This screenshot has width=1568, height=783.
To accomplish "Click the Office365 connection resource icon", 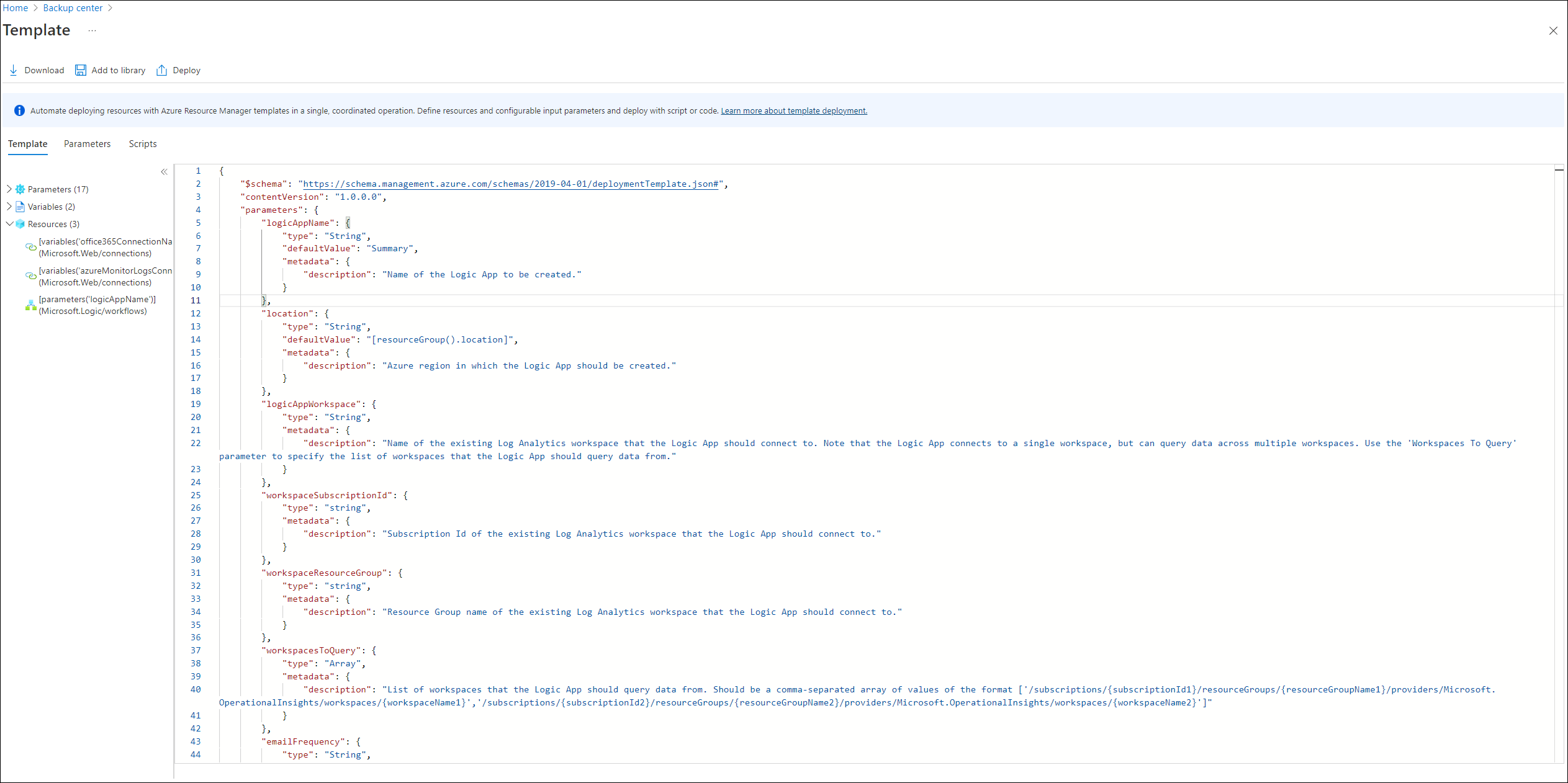I will (28, 246).
